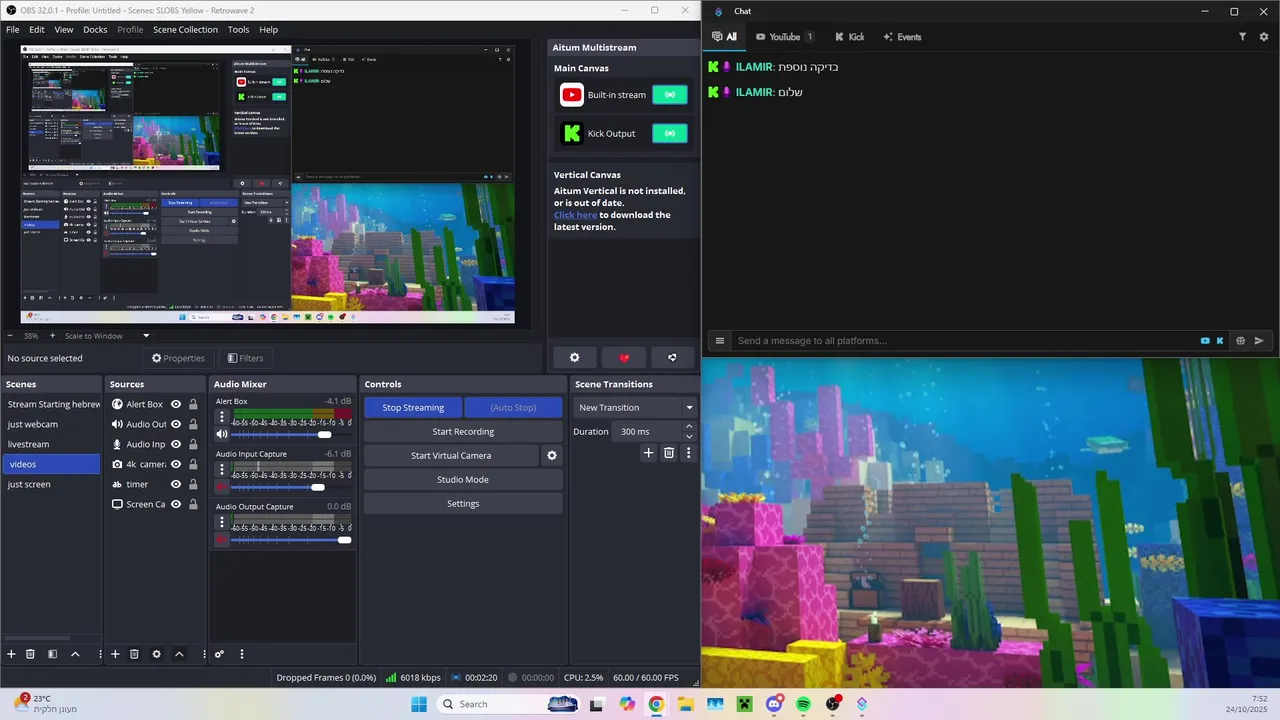Viewport: 1280px width, 720px height.
Task: Remove the scene transition trash icon
Action: [669, 453]
